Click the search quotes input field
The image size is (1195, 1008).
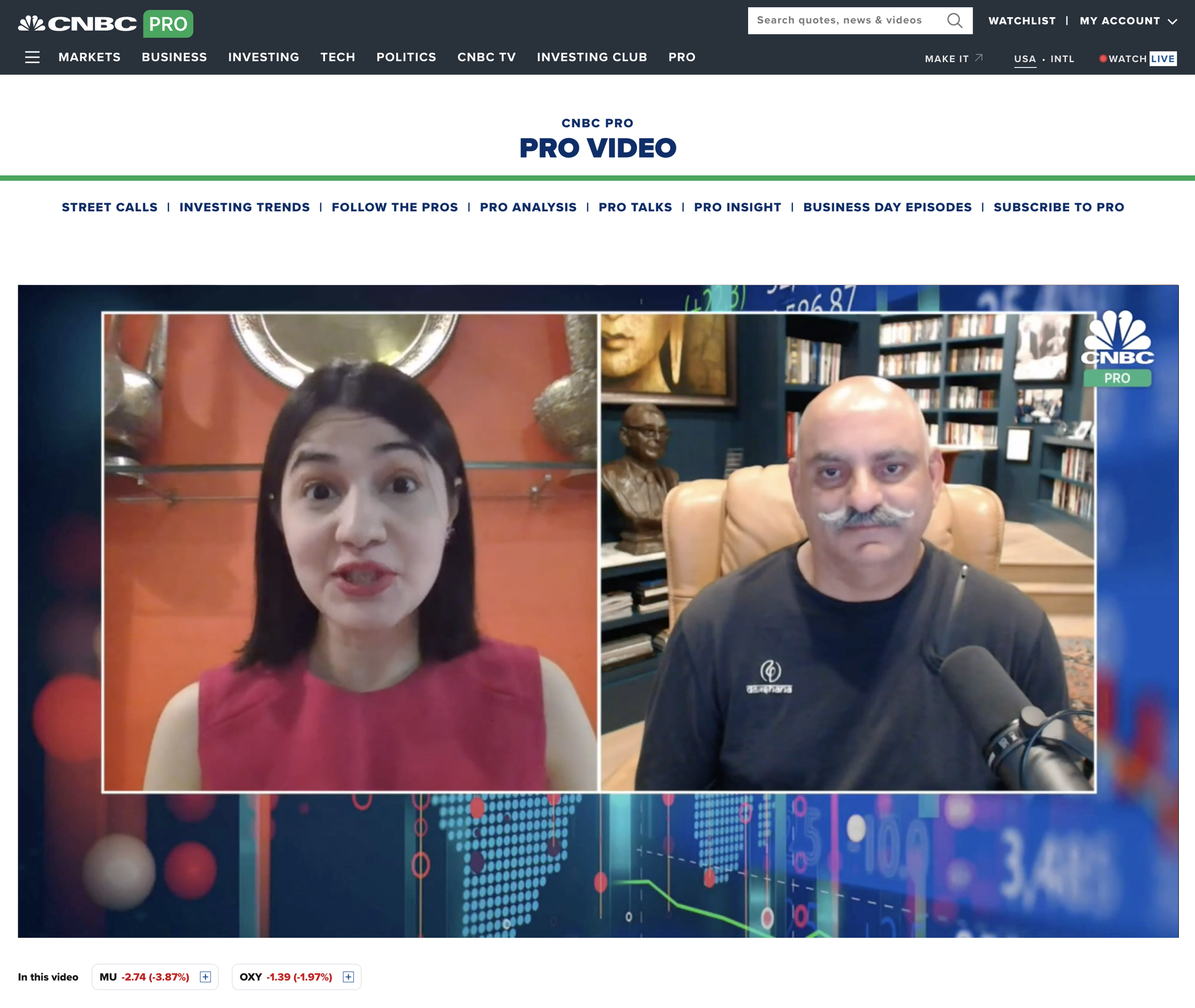pos(840,21)
